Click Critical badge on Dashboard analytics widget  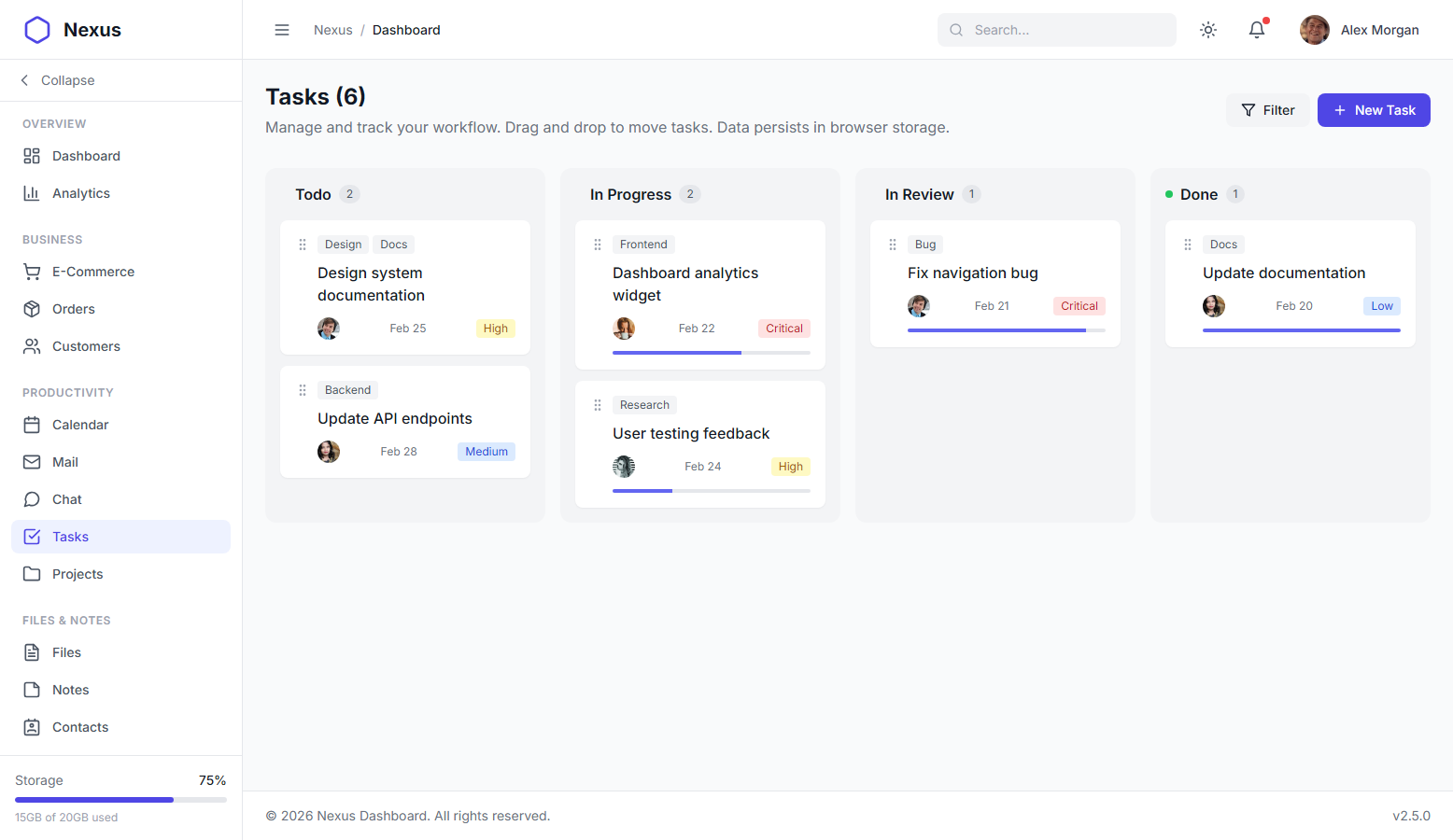point(784,329)
